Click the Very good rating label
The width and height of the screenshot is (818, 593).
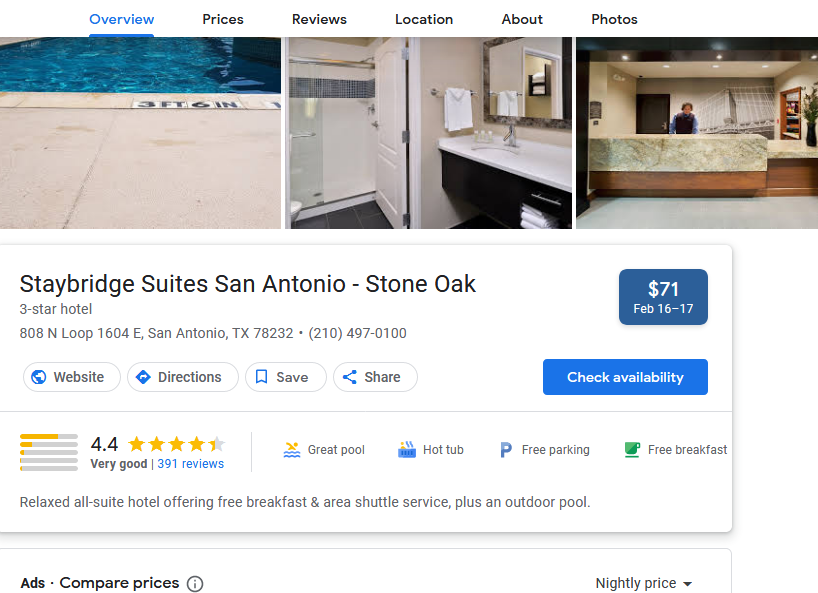(118, 464)
